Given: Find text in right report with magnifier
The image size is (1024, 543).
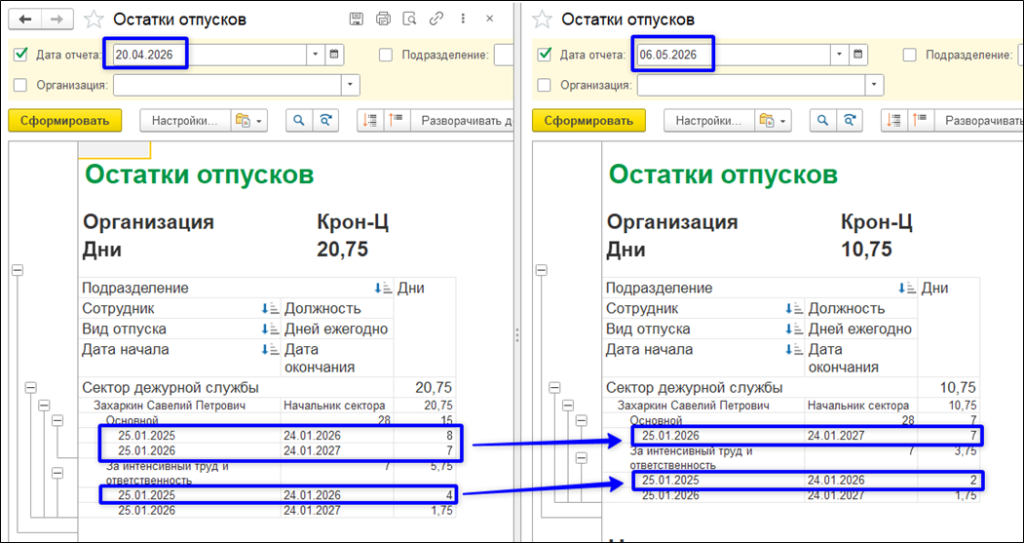Looking at the screenshot, I should (823, 120).
